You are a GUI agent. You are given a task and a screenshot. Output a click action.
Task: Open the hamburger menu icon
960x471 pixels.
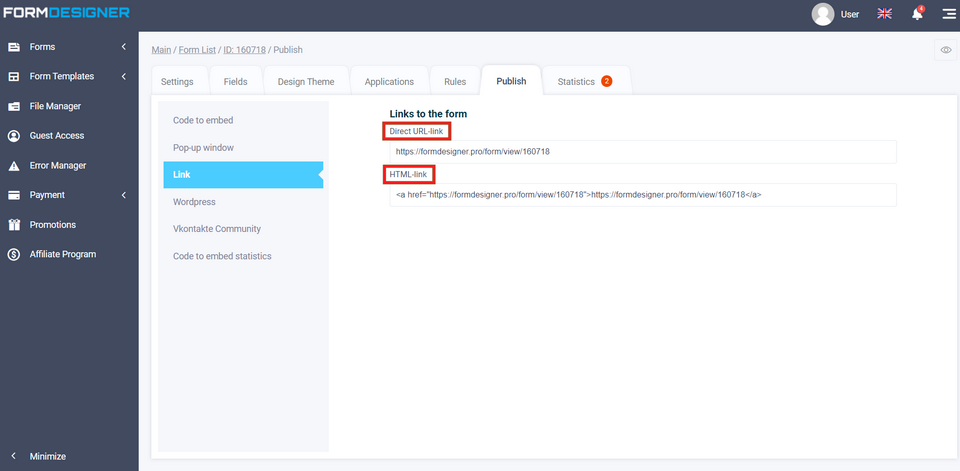(947, 14)
